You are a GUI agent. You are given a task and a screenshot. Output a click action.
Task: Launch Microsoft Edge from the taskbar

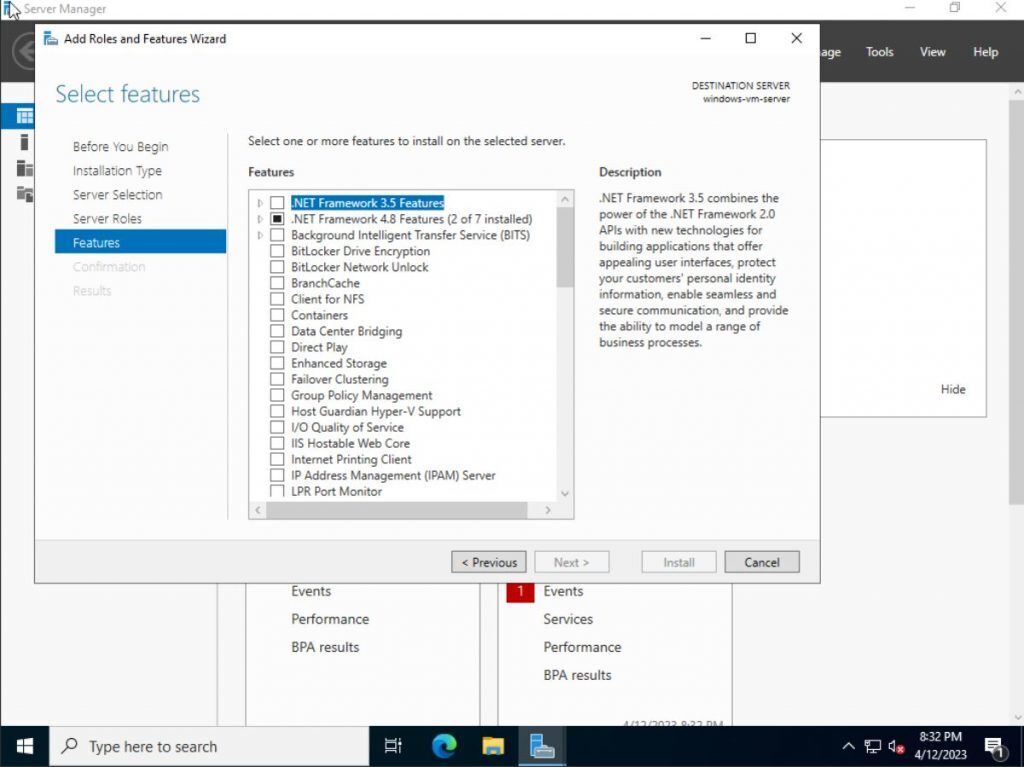coord(442,745)
